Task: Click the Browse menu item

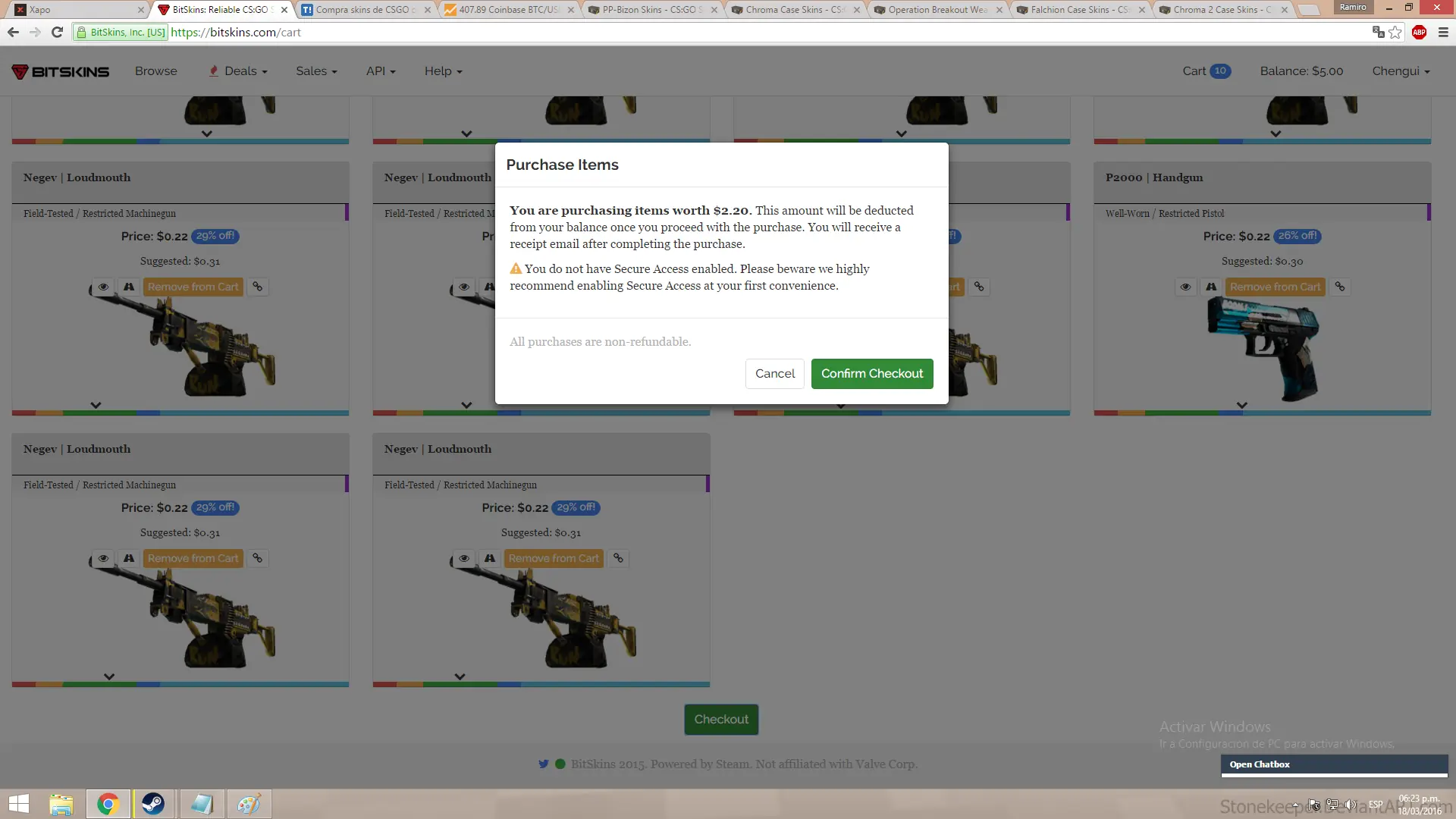Action: 156,71
